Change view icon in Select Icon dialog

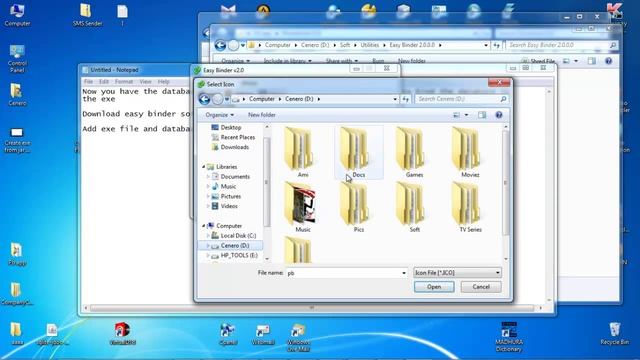(x=457, y=115)
